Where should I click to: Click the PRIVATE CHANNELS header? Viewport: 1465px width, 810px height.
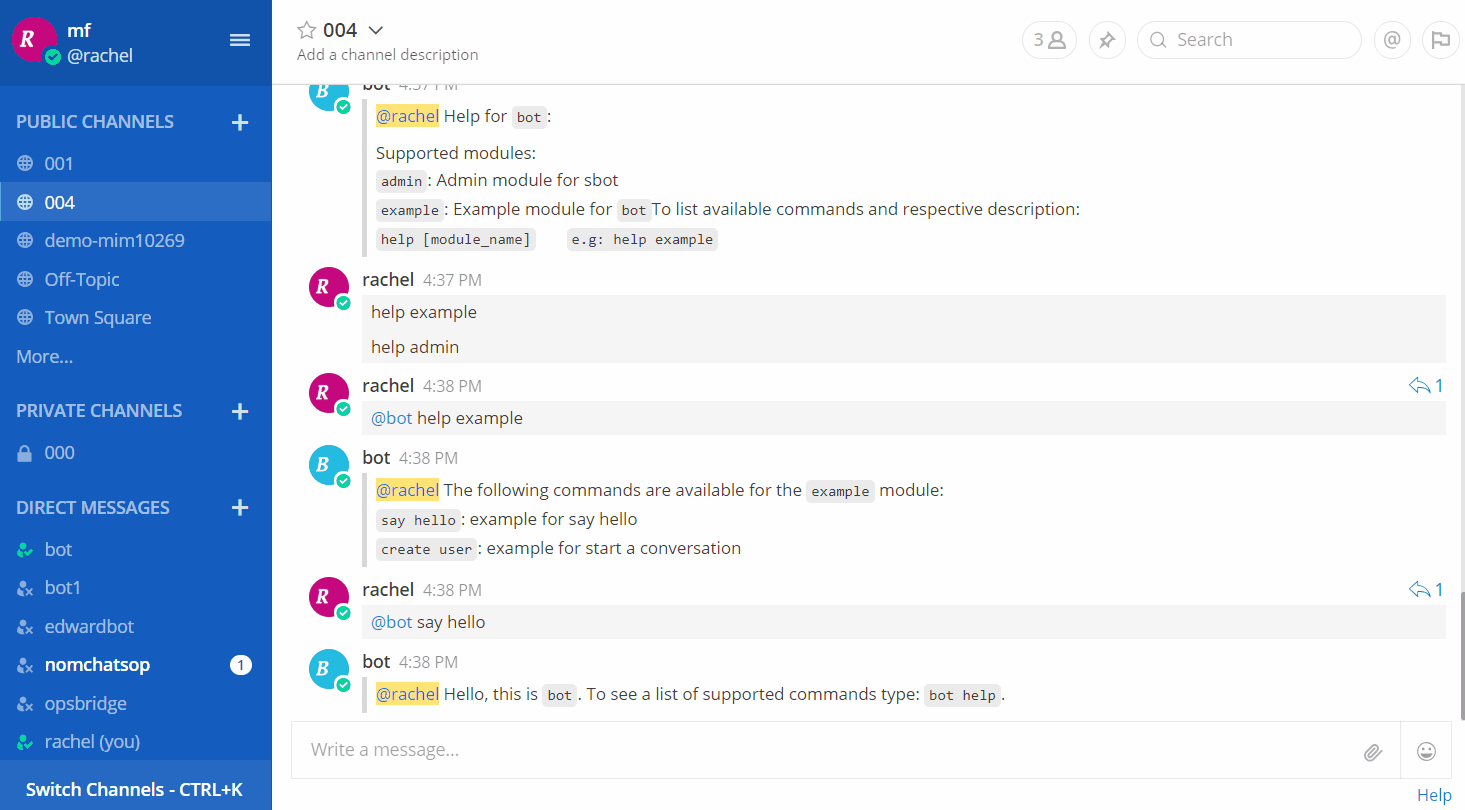click(99, 411)
